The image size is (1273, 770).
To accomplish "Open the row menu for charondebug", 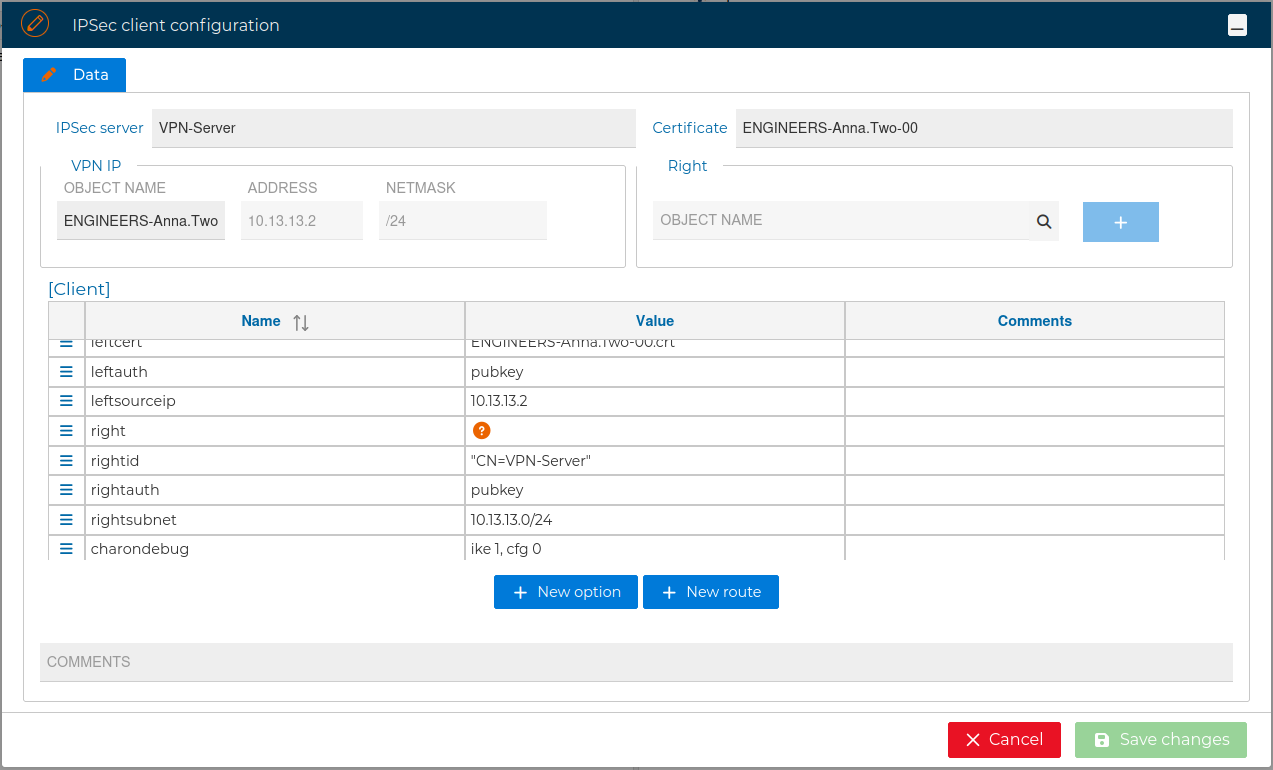I will point(65,548).
